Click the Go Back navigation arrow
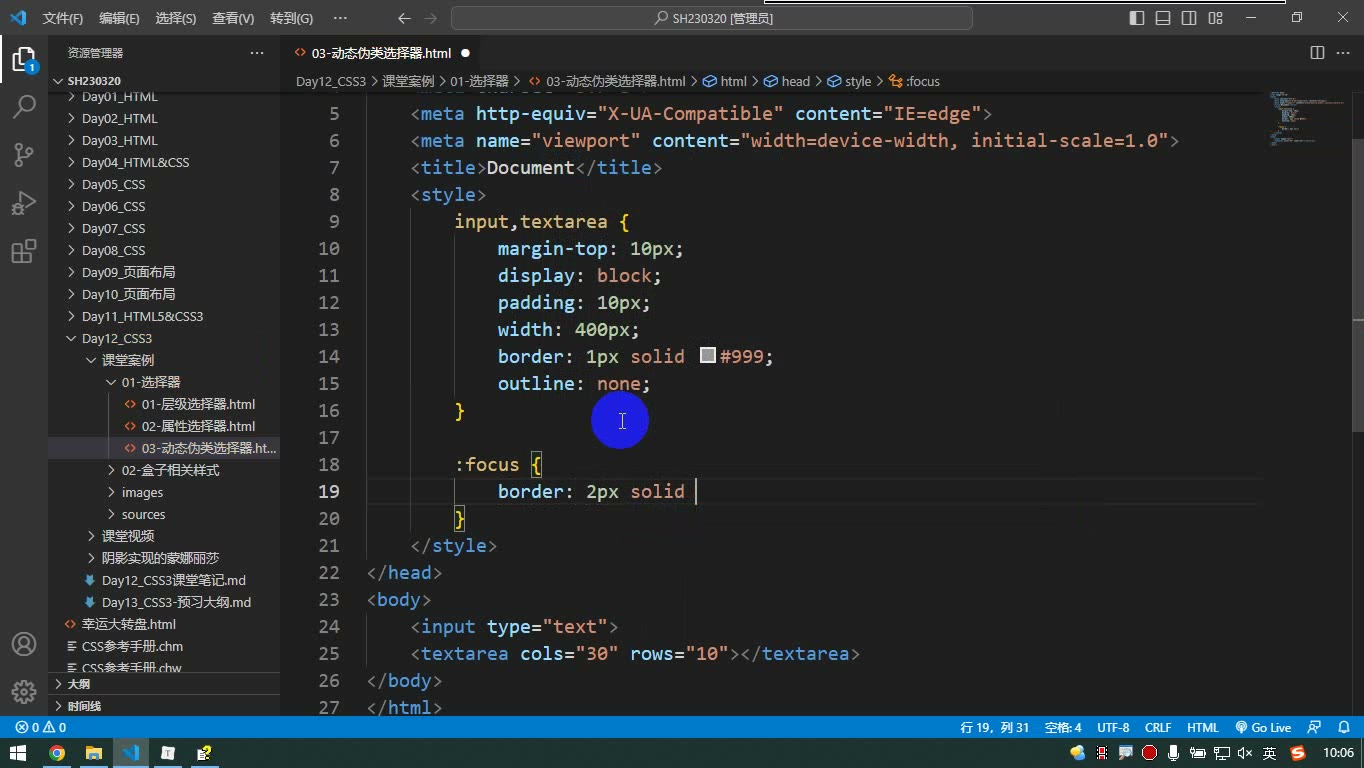 point(403,18)
